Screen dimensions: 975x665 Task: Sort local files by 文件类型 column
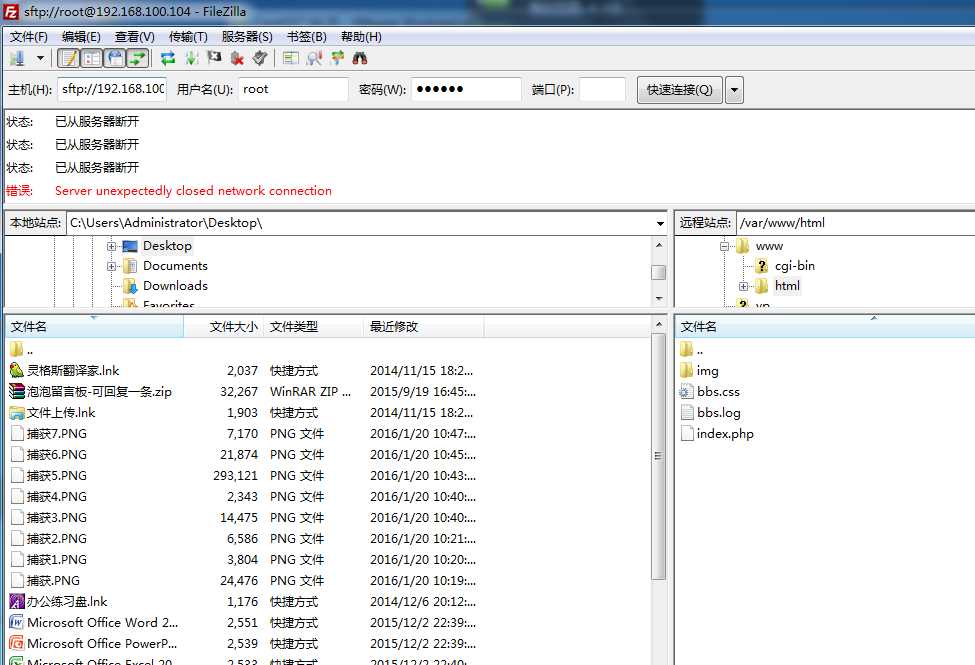click(x=313, y=327)
